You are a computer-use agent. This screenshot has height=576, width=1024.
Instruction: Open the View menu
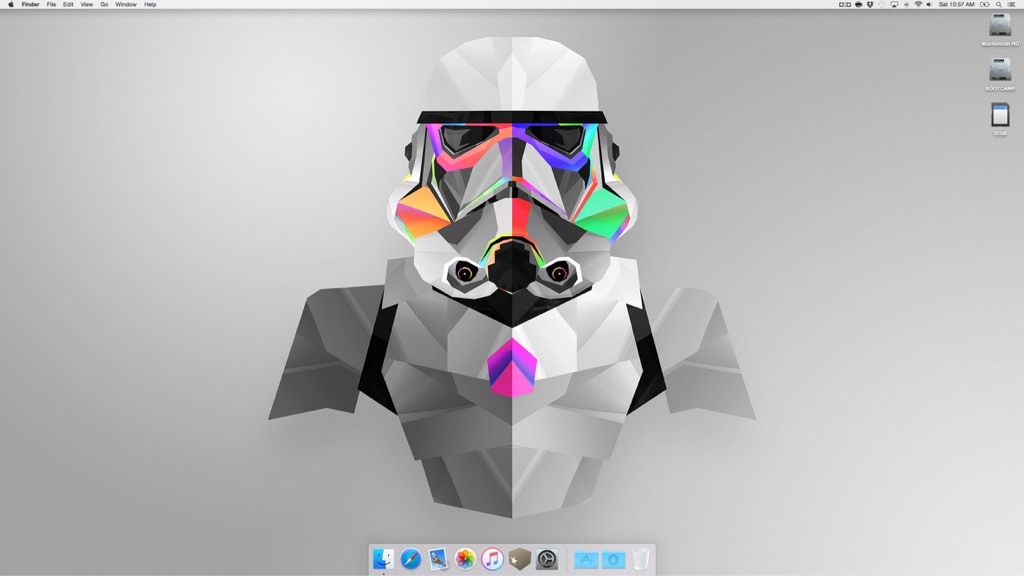coord(86,5)
